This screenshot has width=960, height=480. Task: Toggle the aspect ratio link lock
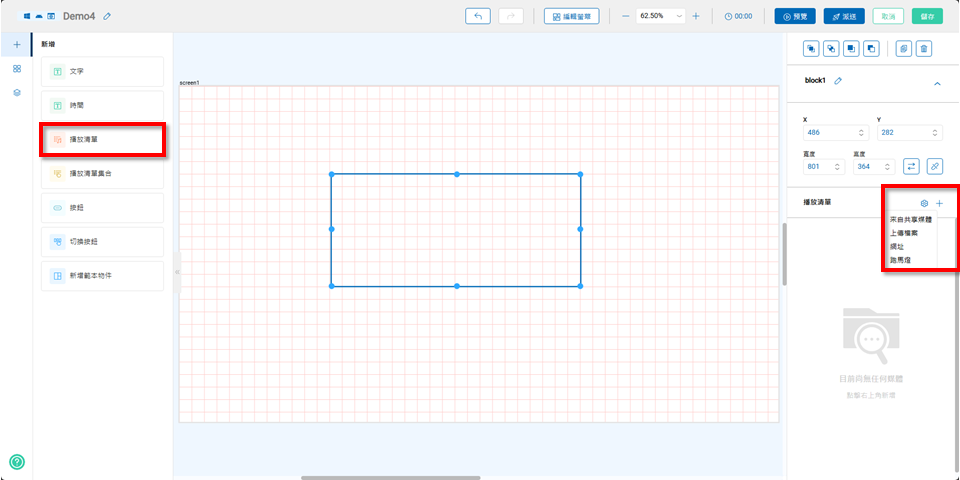934,166
